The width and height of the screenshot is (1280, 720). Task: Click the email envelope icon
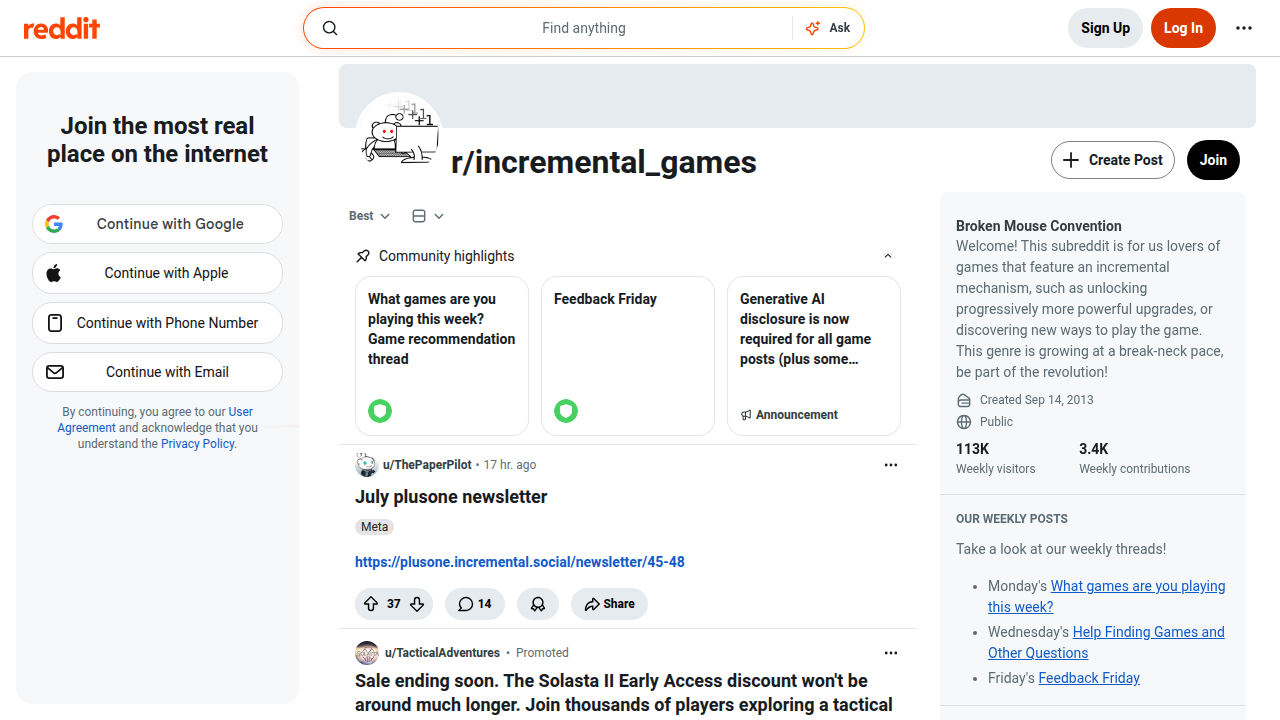pos(55,372)
